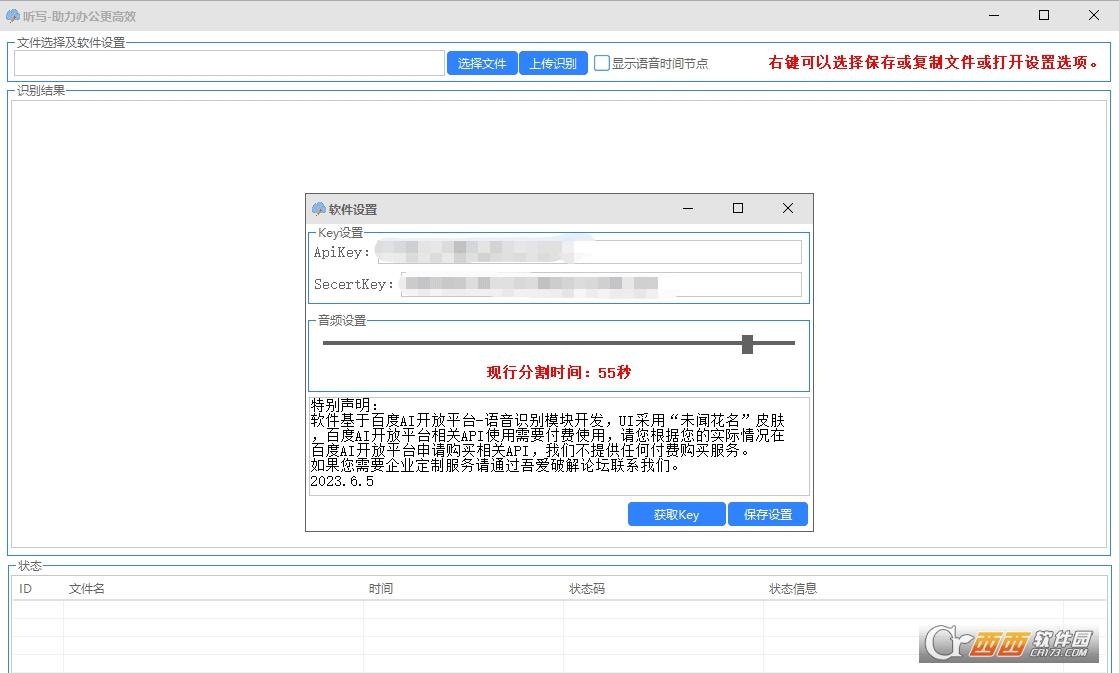Viewport: 1119px width, 673px height.
Task: Click the SecertKey input field
Action: (601, 284)
